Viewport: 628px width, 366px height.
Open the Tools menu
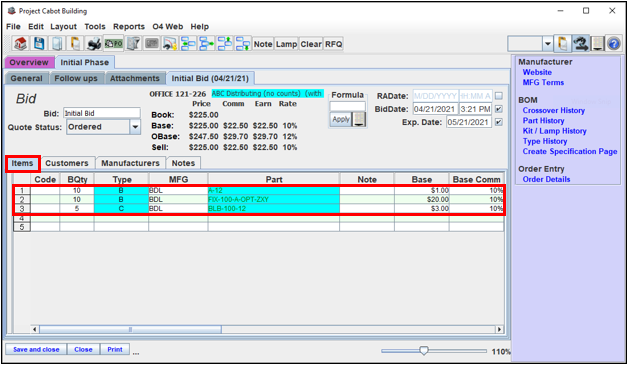(95, 26)
